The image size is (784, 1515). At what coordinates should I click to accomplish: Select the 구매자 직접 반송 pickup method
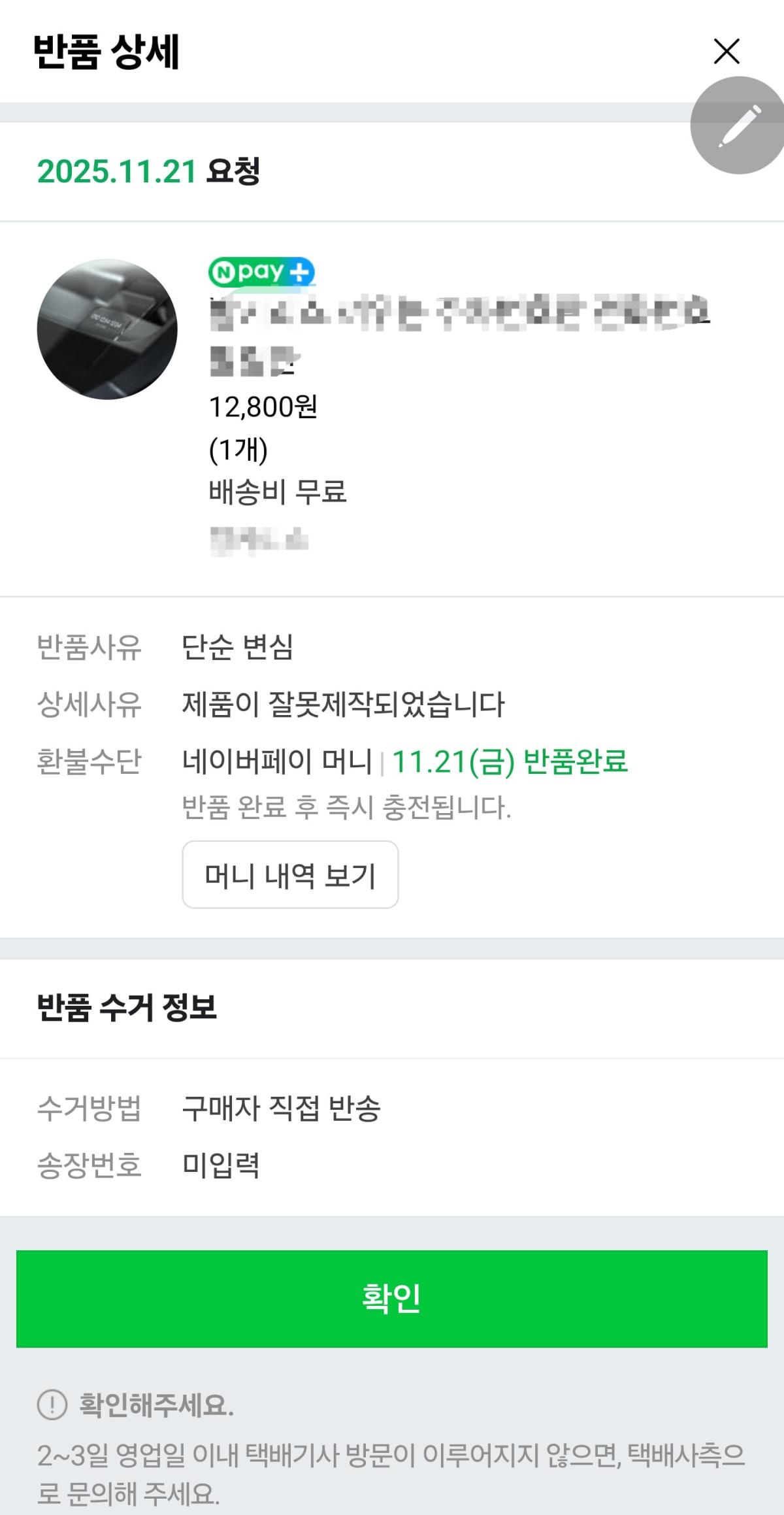click(281, 1108)
